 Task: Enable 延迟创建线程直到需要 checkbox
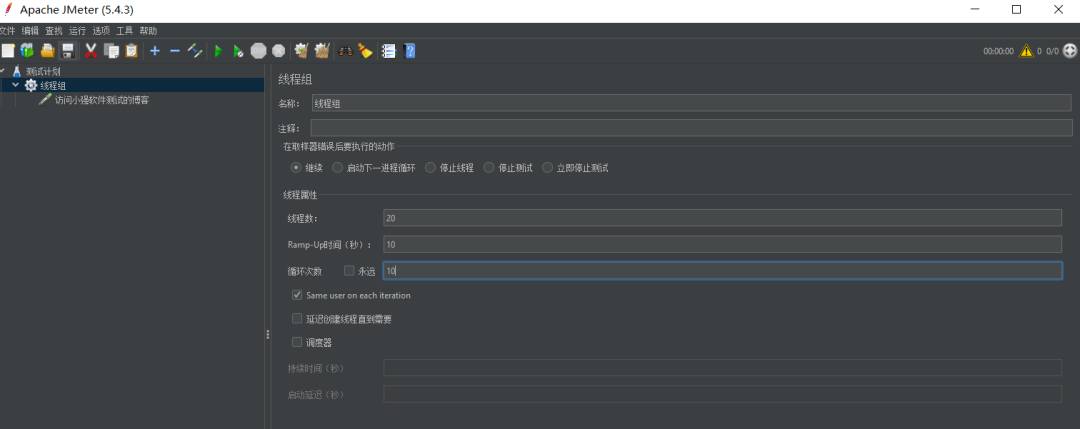[x=297, y=319]
